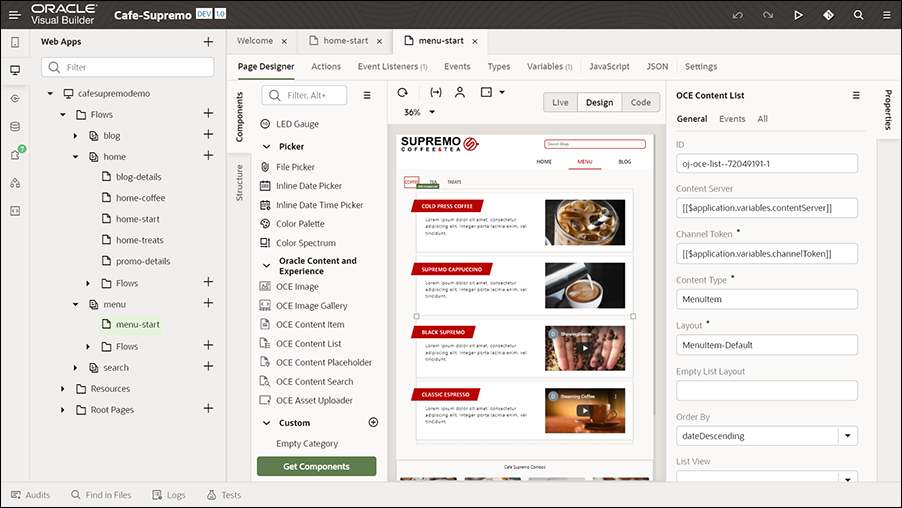Image resolution: width=902 pixels, height=508 pixels.
Task: Open the user roles person icon
Action: (460, 92)
